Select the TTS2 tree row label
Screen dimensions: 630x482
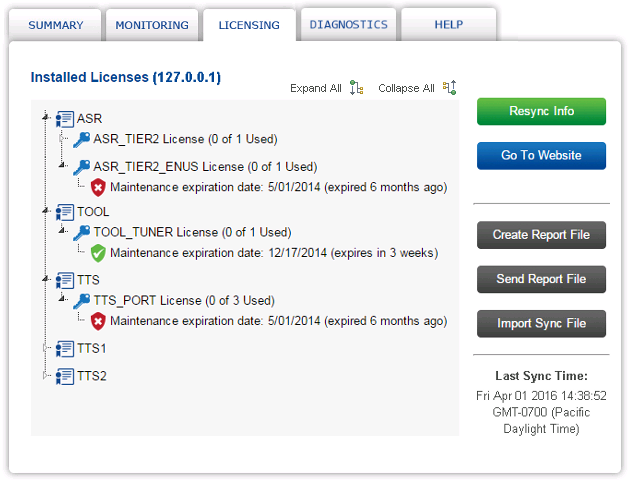92,376
